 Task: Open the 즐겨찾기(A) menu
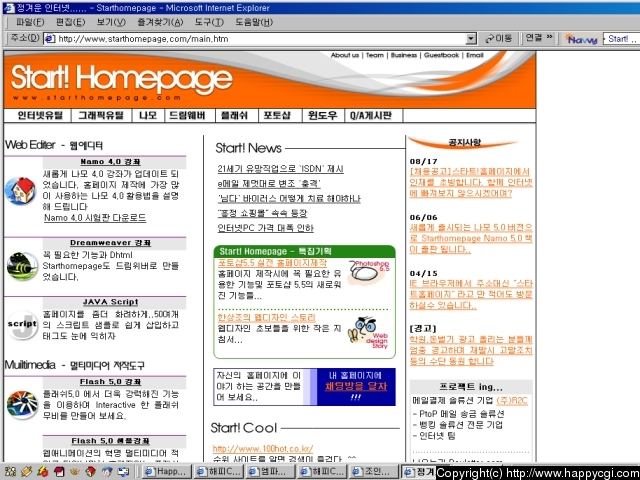[x=160, y=22]
